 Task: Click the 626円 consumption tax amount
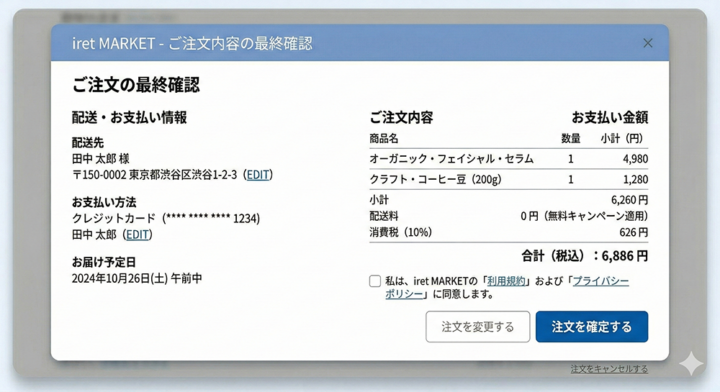click(633, 232)
